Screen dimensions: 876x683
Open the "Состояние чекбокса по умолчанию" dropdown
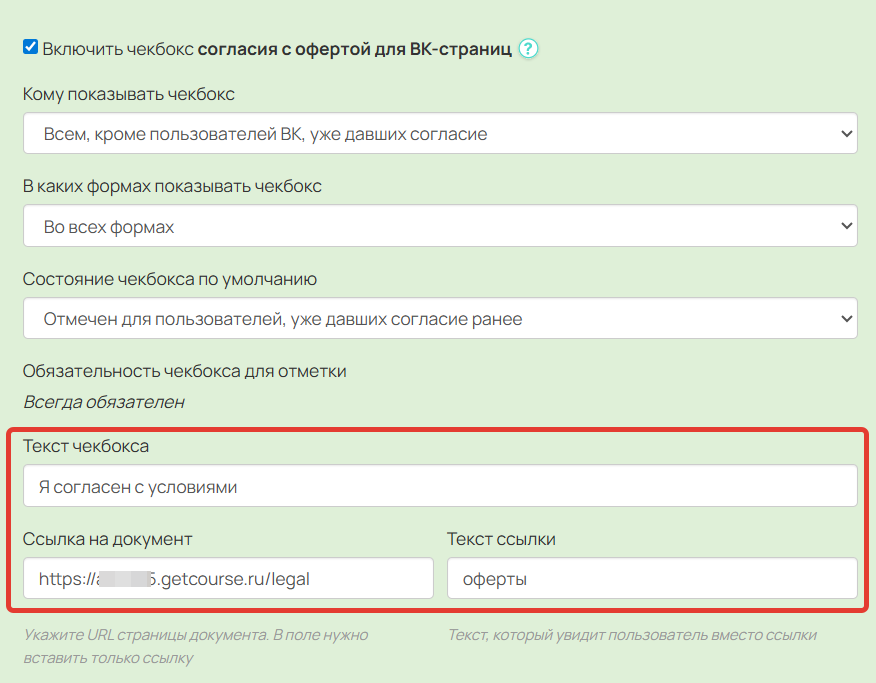(x=440, y=318)
